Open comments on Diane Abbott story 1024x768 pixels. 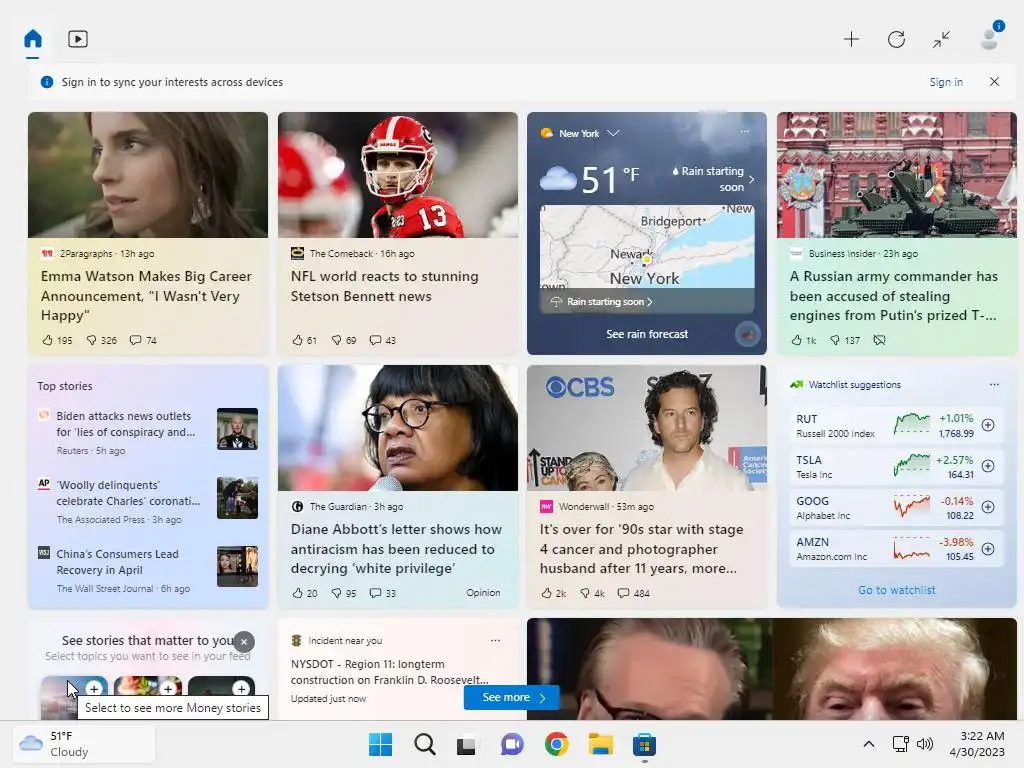click(383, 593)
